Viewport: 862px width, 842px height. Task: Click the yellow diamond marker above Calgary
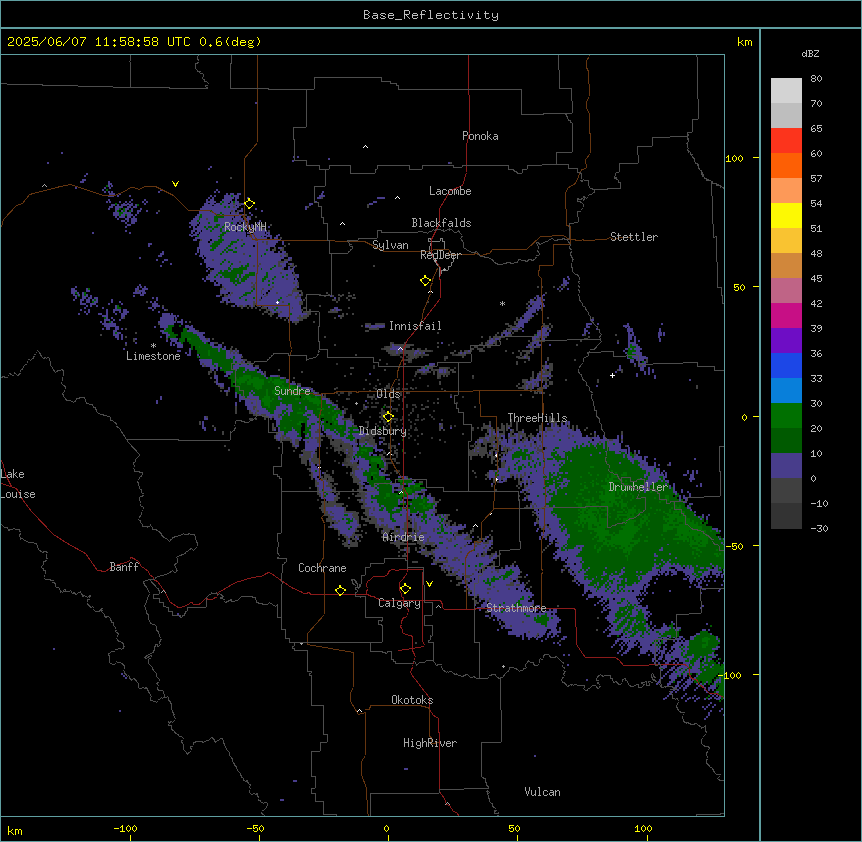tap(405, 589)
